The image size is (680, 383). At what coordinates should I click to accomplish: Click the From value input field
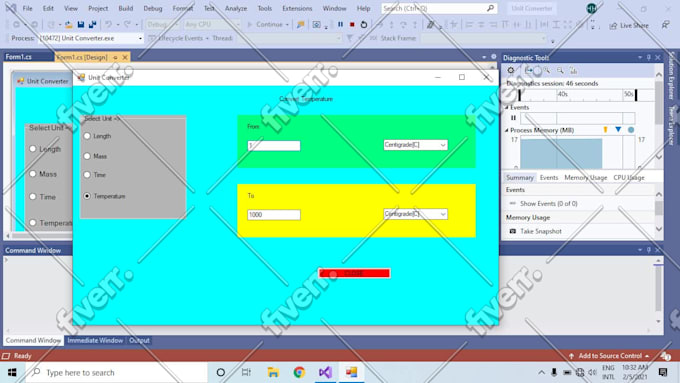274,146
